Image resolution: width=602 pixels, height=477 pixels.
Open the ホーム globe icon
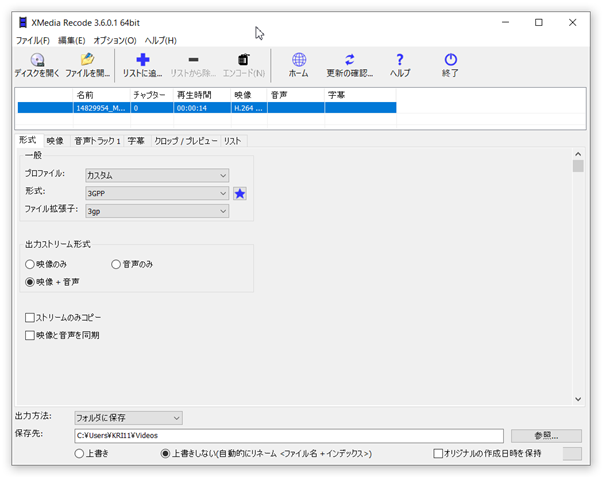(x=299, y=65)
